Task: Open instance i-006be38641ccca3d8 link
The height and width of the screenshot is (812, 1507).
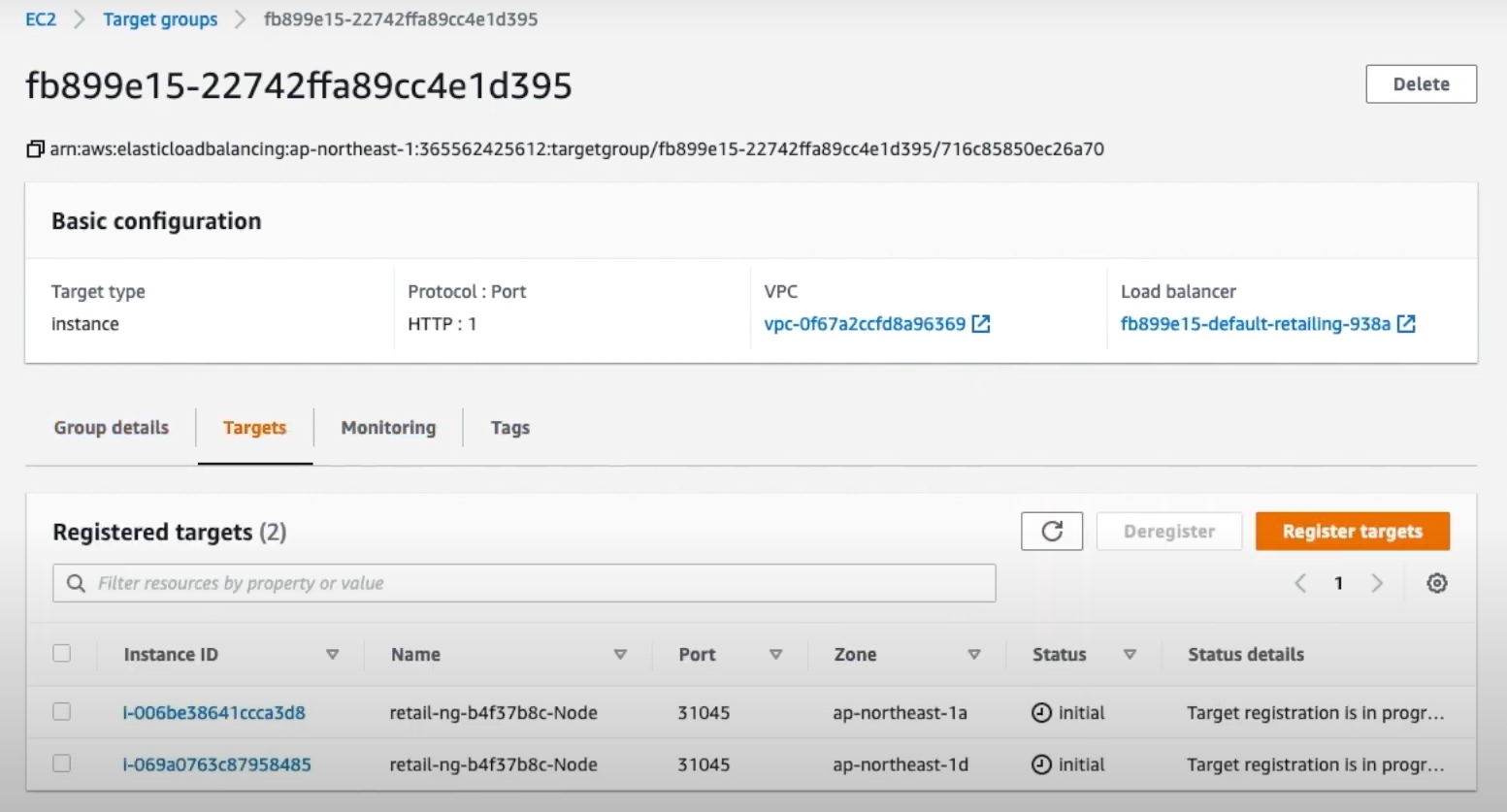Action: click(213, 713)
